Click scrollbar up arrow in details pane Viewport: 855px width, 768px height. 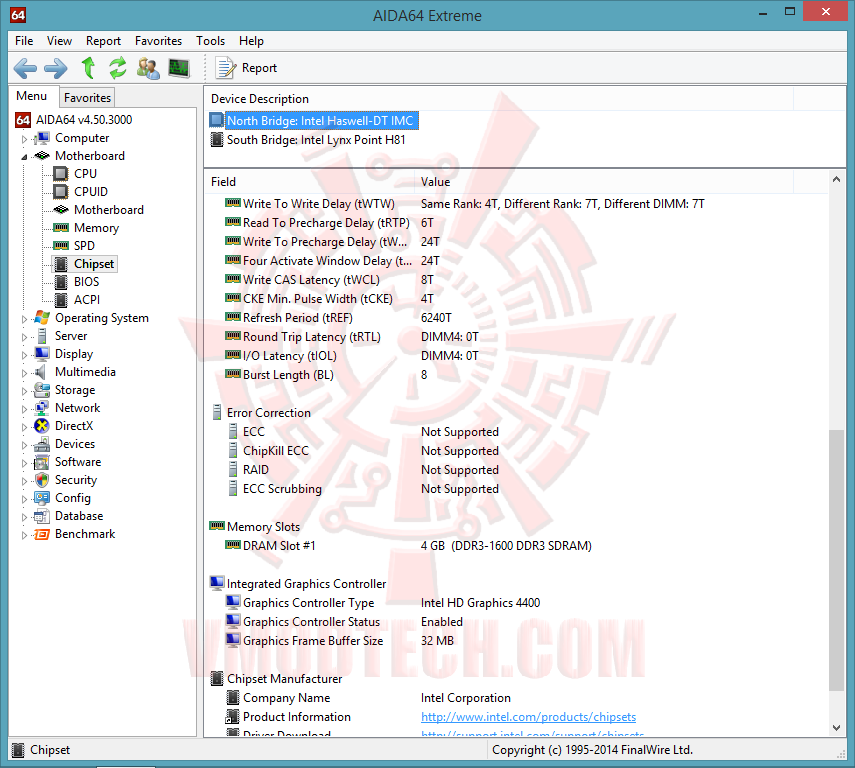point(836,179)
